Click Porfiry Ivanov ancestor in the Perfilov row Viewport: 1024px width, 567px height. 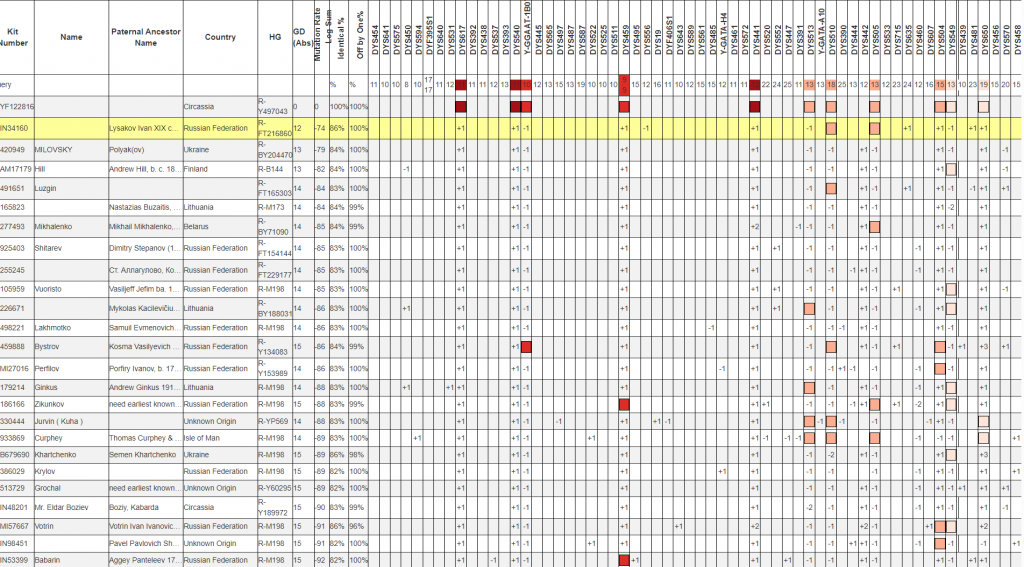[145, 368]
